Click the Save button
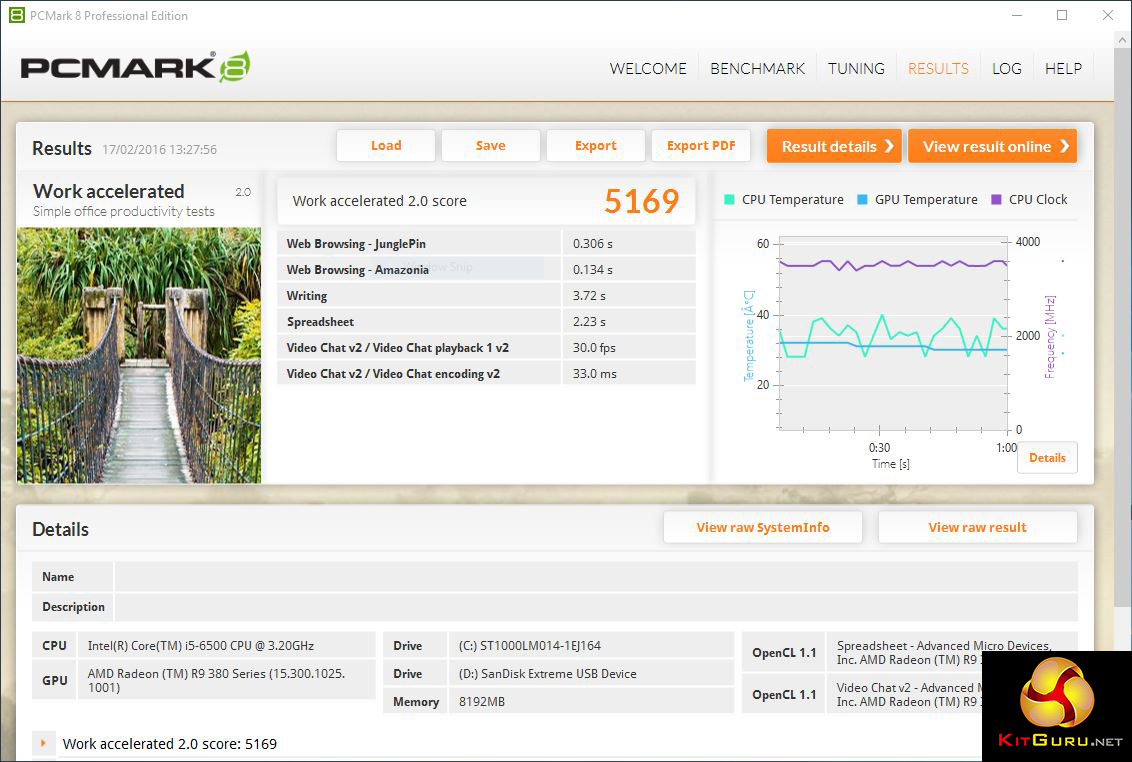 (x=490, y=146)
